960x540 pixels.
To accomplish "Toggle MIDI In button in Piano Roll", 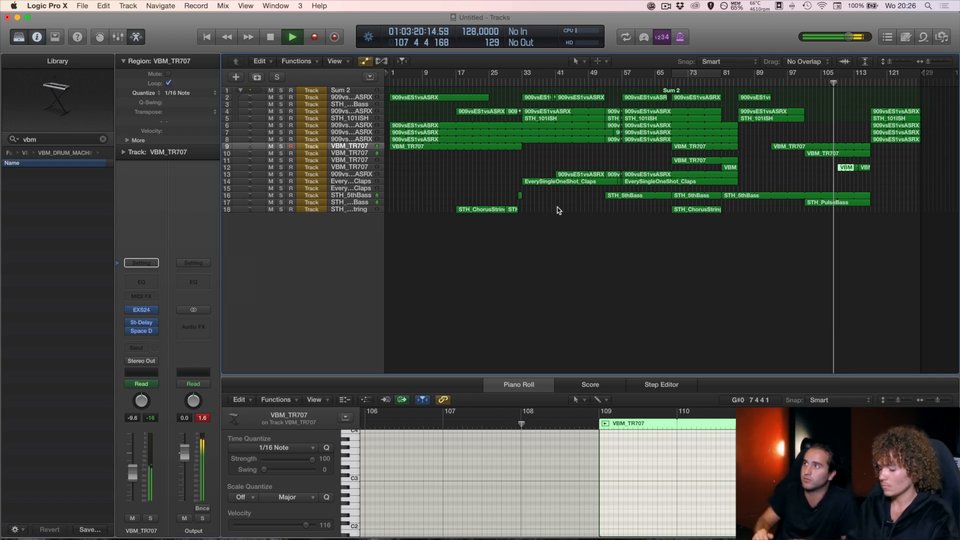I will (x=385, y=400).
